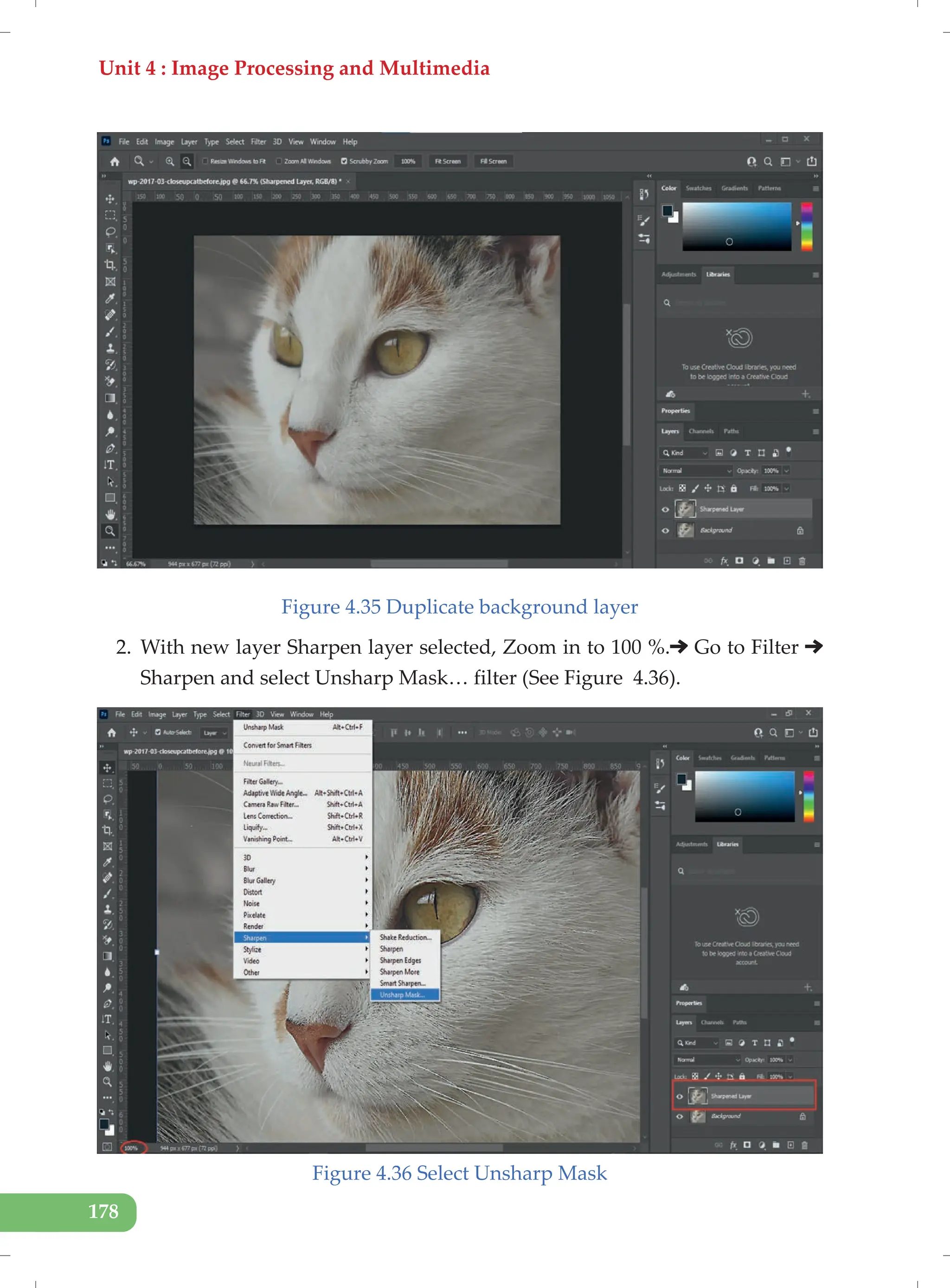Open the Fill dropdown arrow in Figure 4.35
Viewport: 950px width, 1288px height.
(786, 489)
